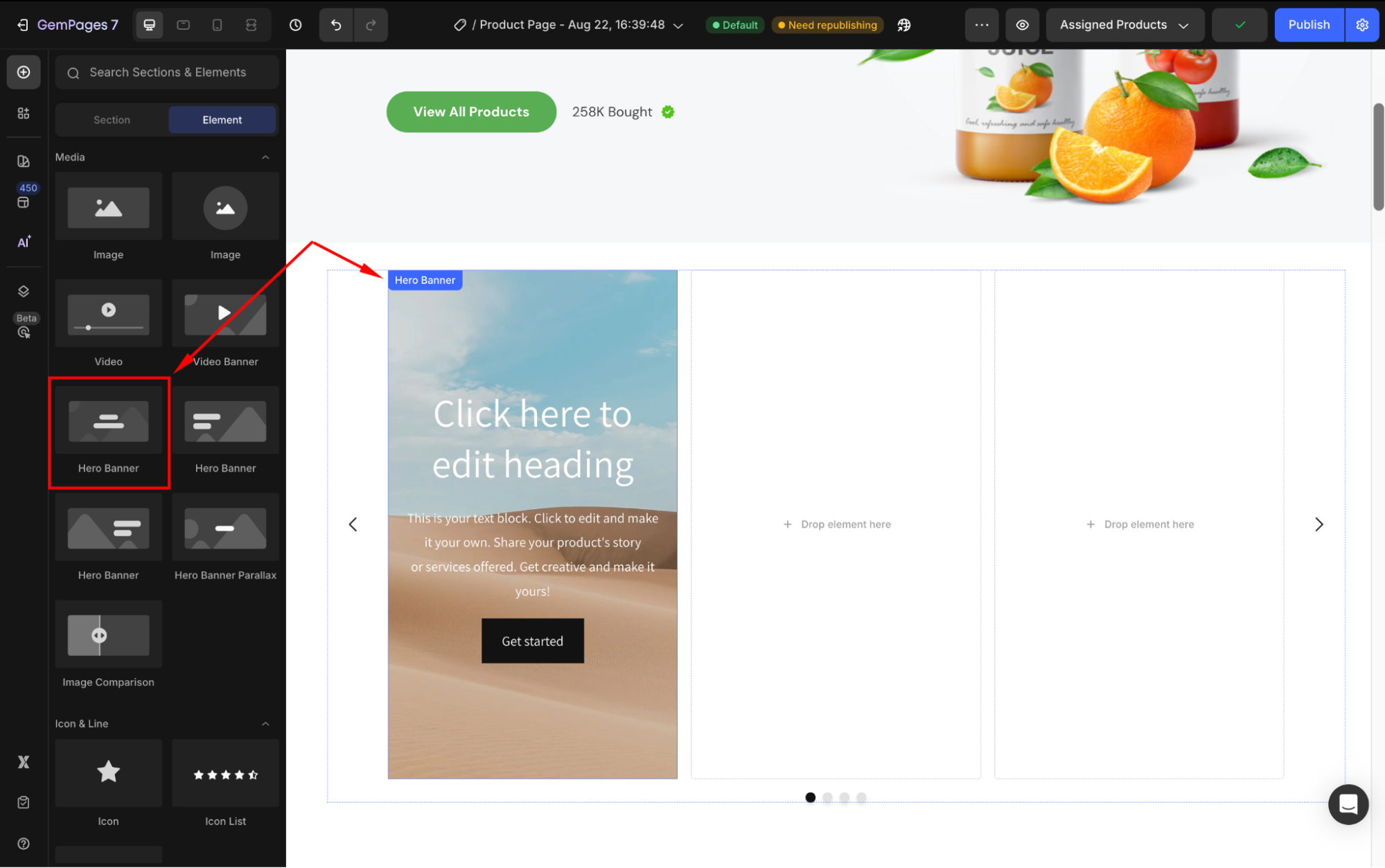
Task: Click the blue Publish button
Action: (1308, 25)
